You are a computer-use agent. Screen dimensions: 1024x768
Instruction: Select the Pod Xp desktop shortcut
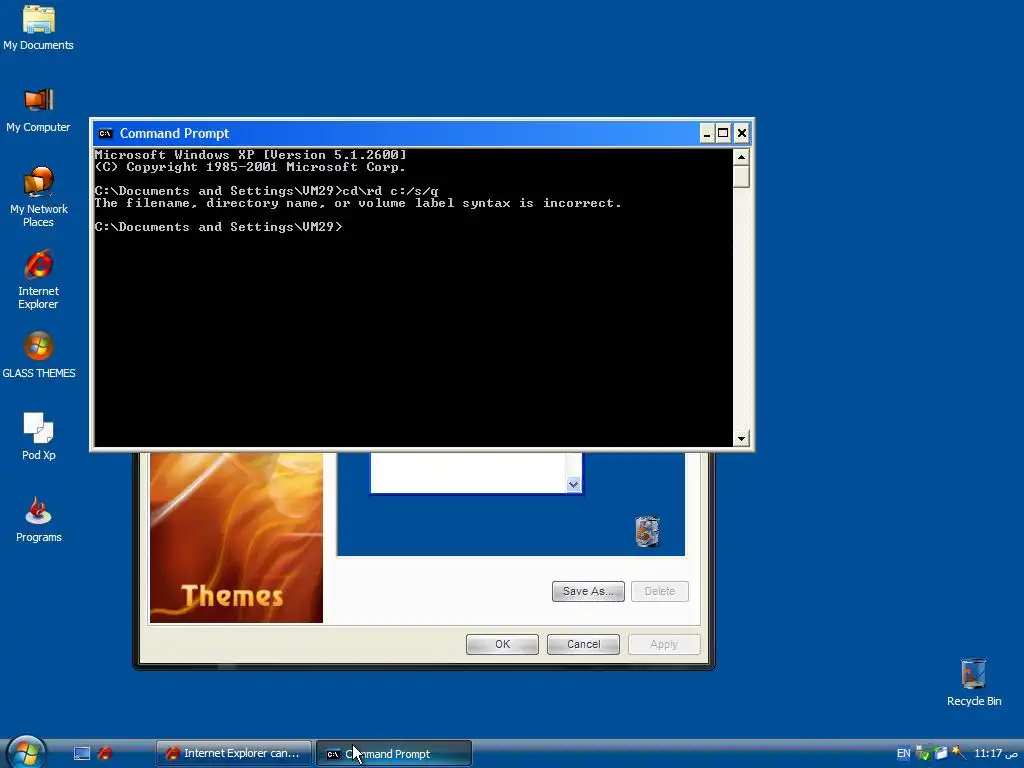(x=38, y=436)
